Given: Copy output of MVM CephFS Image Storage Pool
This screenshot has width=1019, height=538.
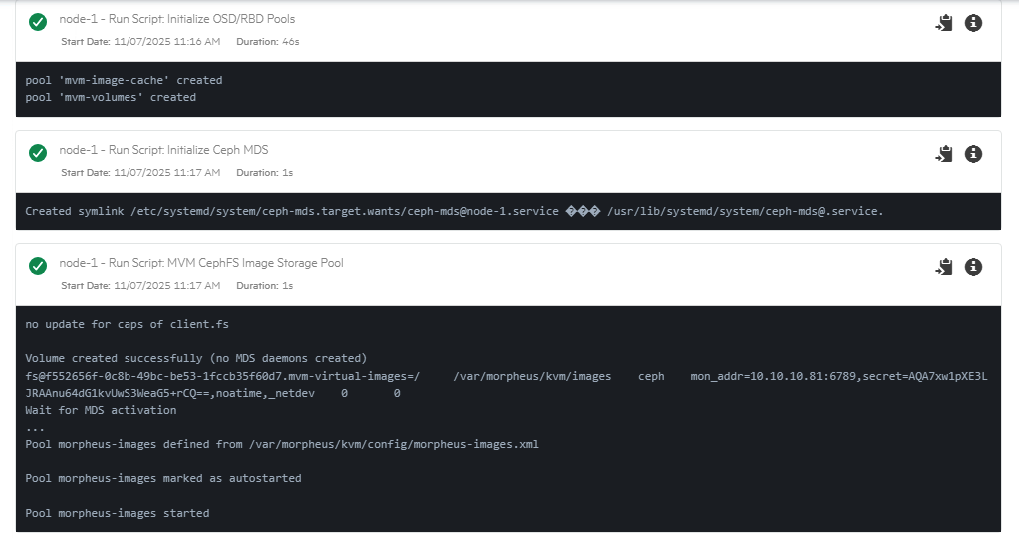Looking at the screenshot, I should (x=944, y=267).
